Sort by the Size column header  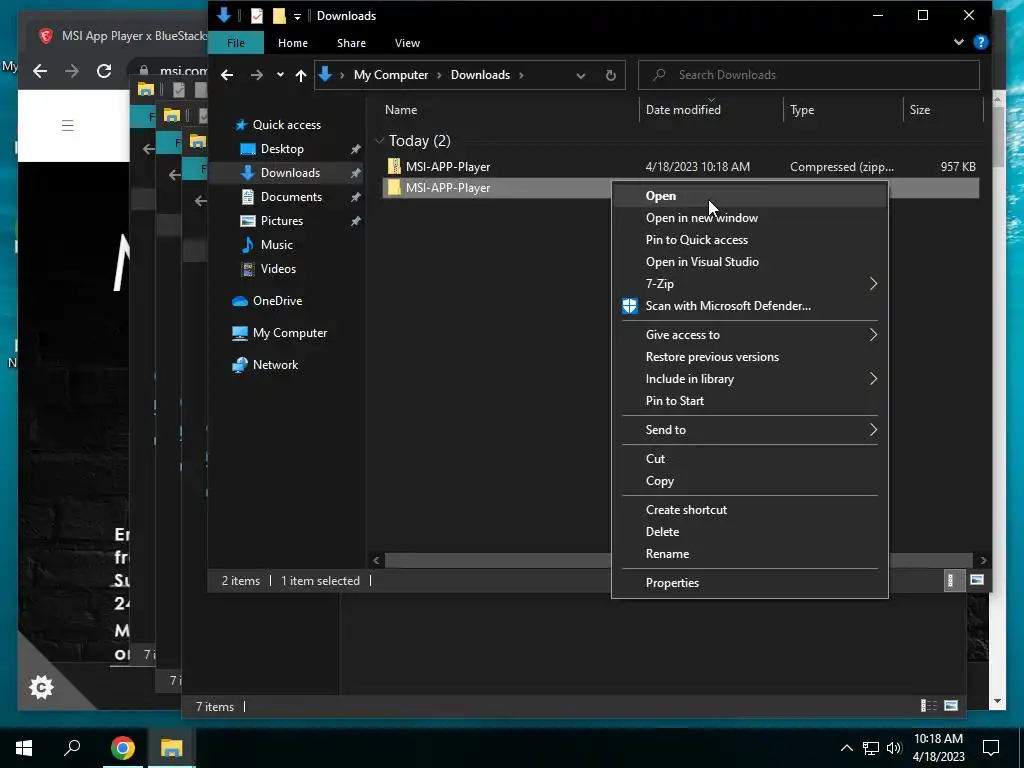[920, 110]
